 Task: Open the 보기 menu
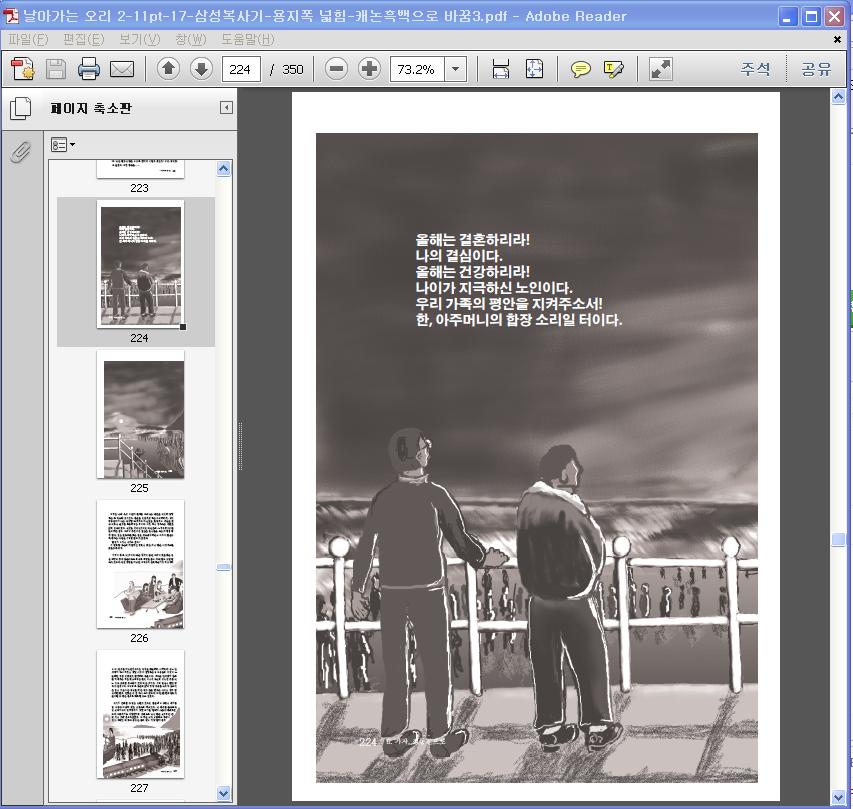coord(139,39)
